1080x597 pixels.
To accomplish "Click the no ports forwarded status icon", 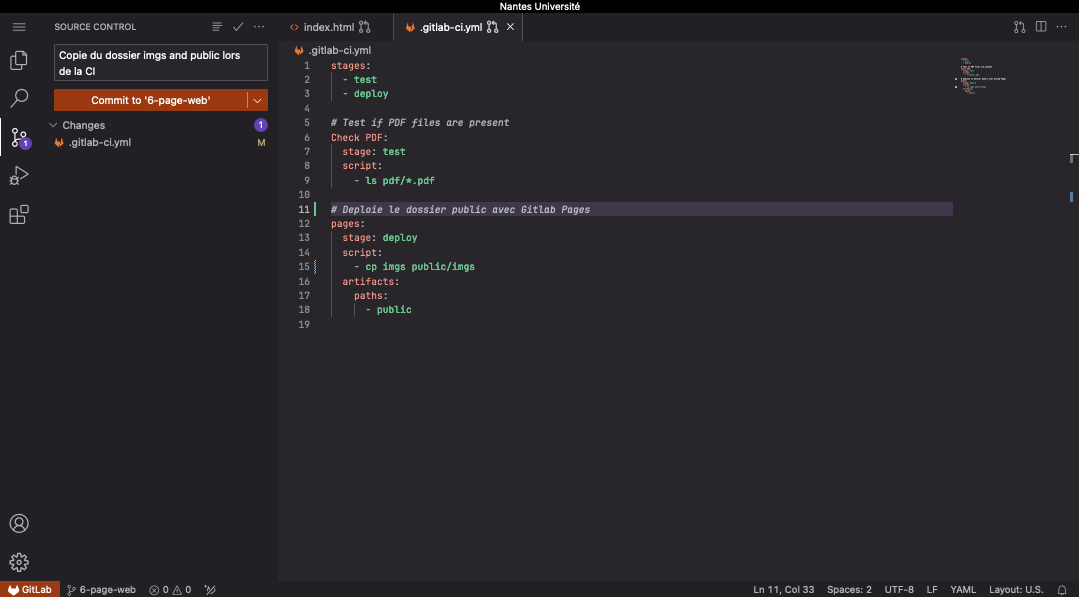I will click(x=210, y=589).
